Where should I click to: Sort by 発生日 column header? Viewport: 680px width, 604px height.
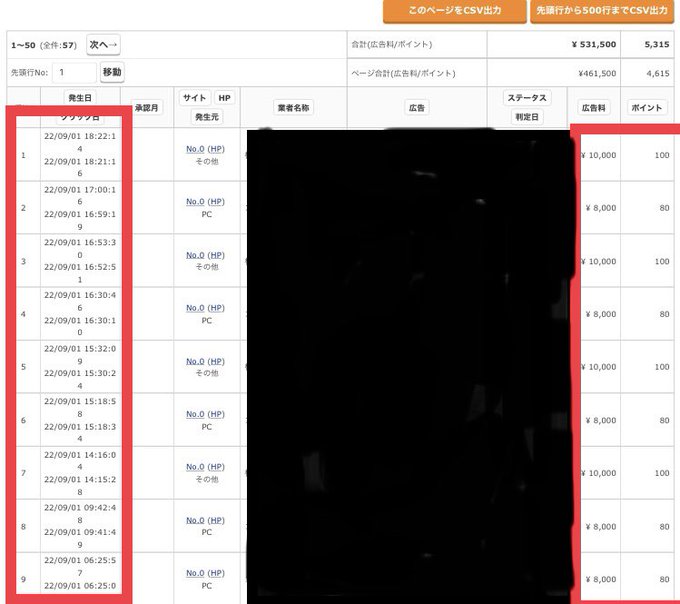[80, 98]
